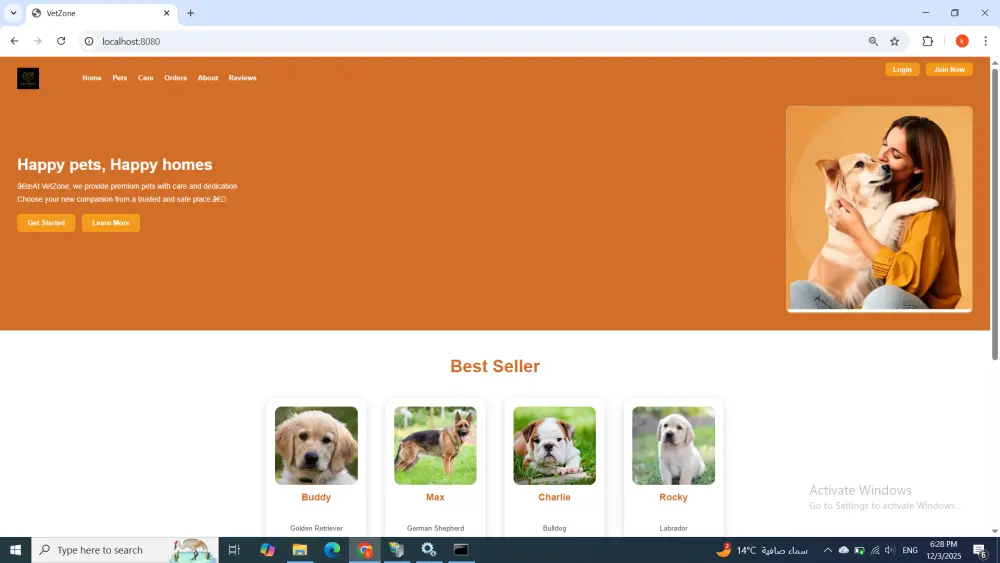The image size is (1000, 563).
Task: Open the network icon in system tray
Action: pos(875,550)
